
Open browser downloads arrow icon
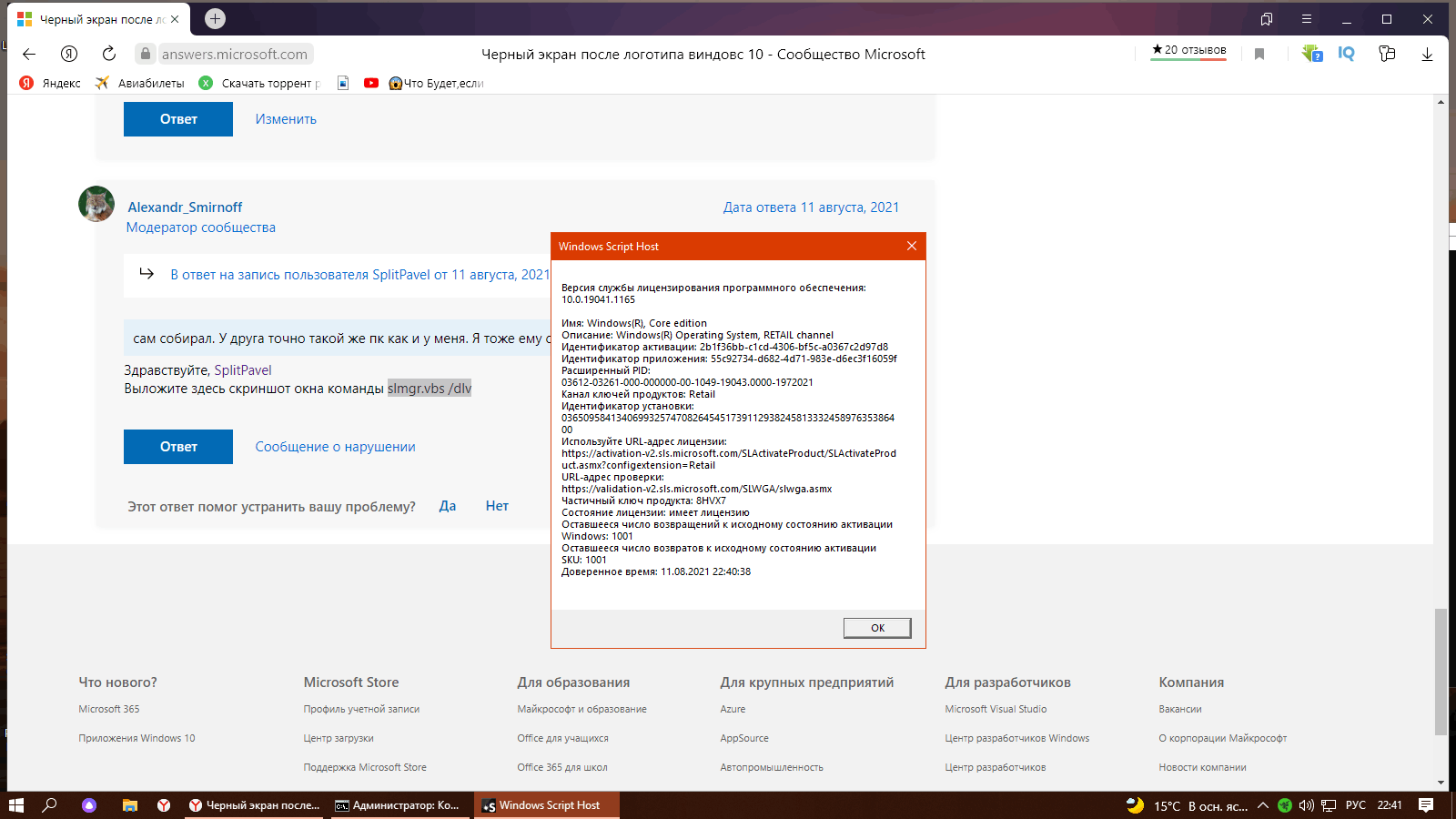[1427, 54]
